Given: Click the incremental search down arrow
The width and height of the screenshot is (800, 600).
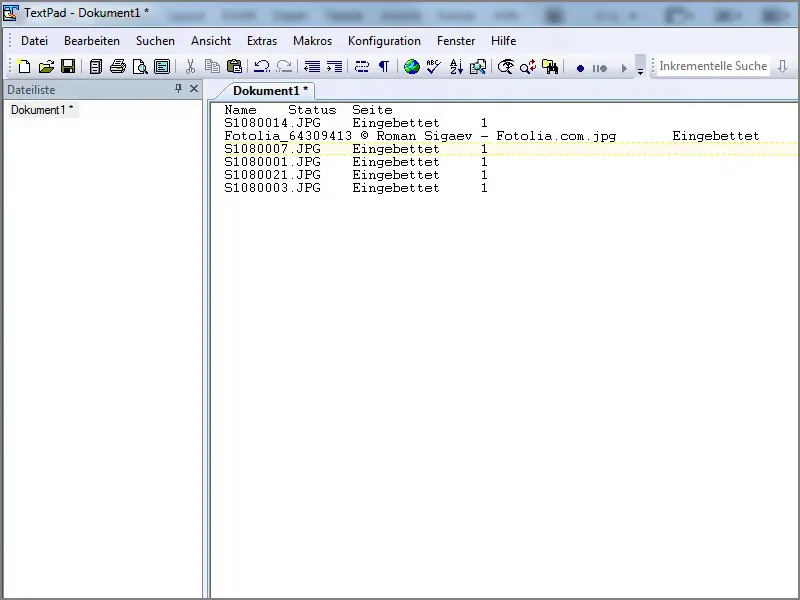Looking at the screenshot, I should click(x=782, y=66).
